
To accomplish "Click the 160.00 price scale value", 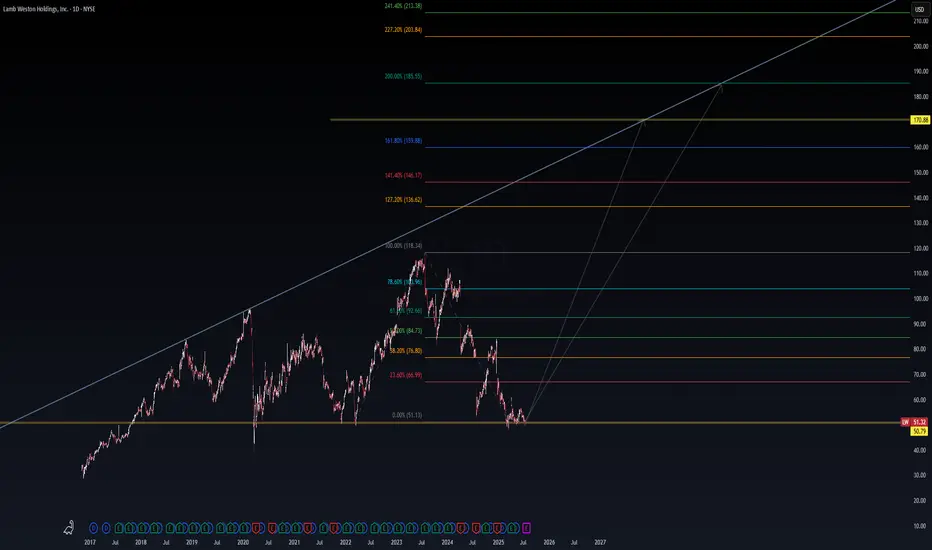I will [921, 147].
